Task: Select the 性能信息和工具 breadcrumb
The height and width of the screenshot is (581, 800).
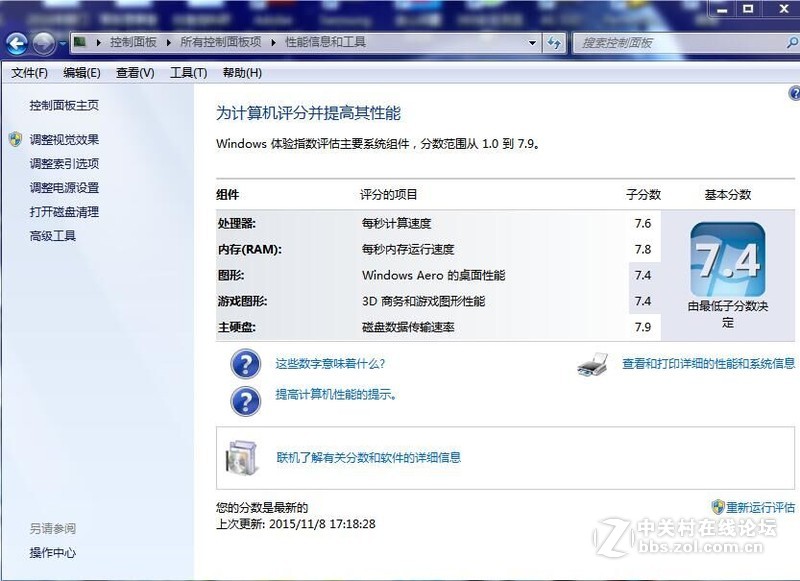Action: click(325, 42)
